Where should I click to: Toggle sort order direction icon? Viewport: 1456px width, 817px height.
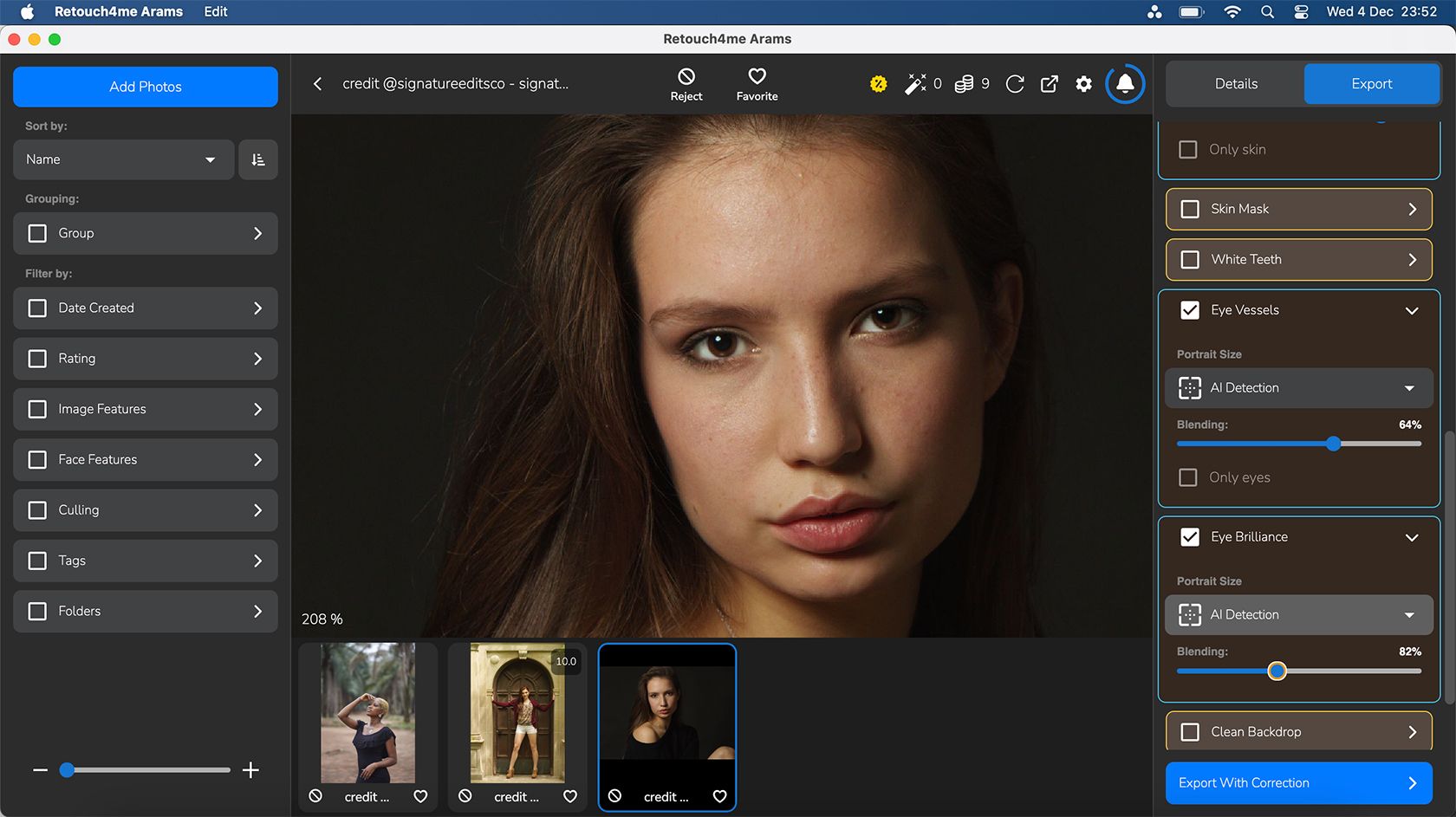click(x=258, y=159)
